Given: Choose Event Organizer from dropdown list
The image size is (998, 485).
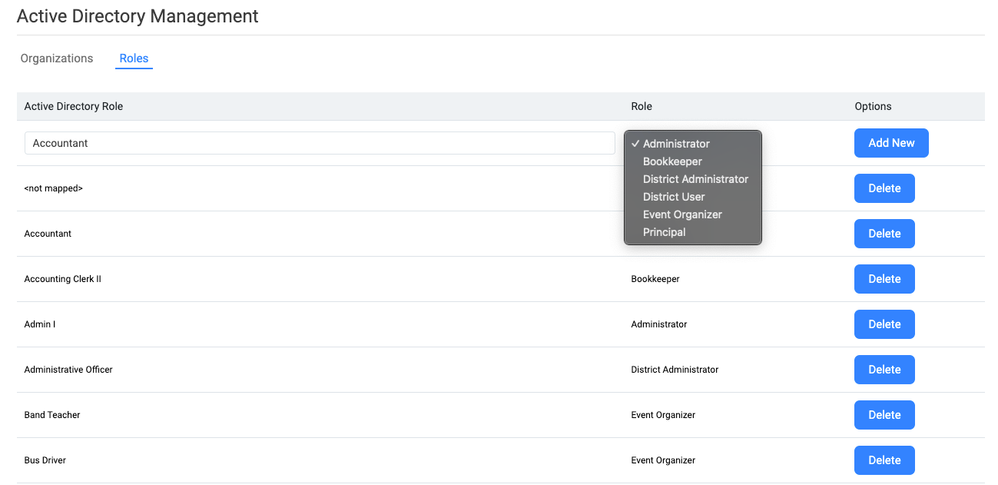Looking at the screenshot, I should 682,214.
